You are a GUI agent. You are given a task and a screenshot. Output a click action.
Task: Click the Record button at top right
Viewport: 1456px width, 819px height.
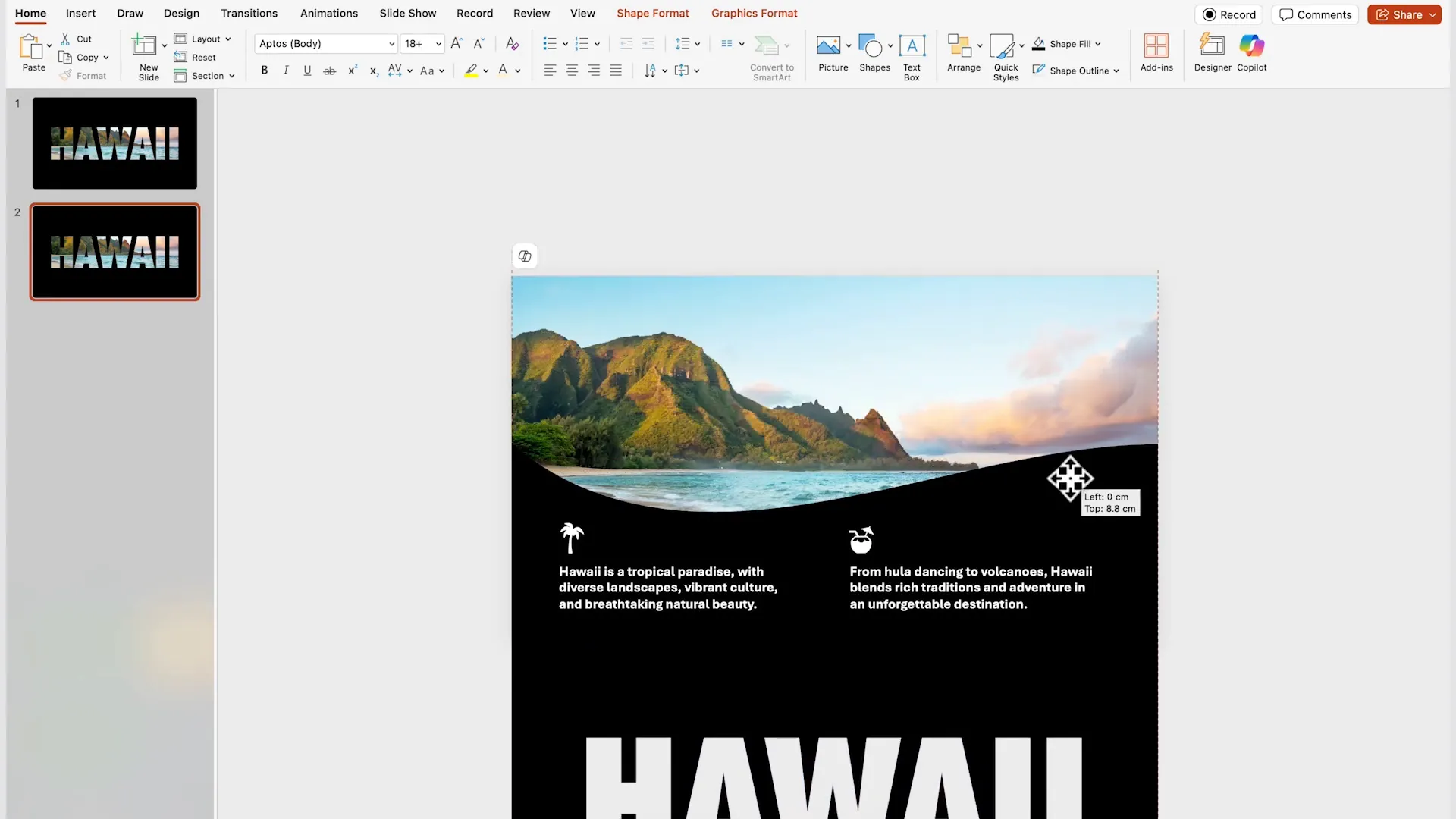tap(1228, 14)
